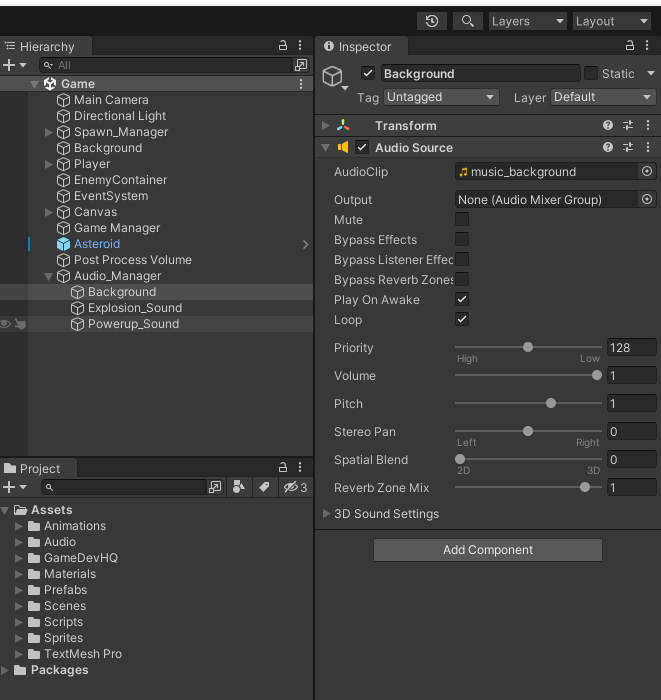Expand the Transform component
This screenshot has height=700, width=661.
(x=326, y=125)
